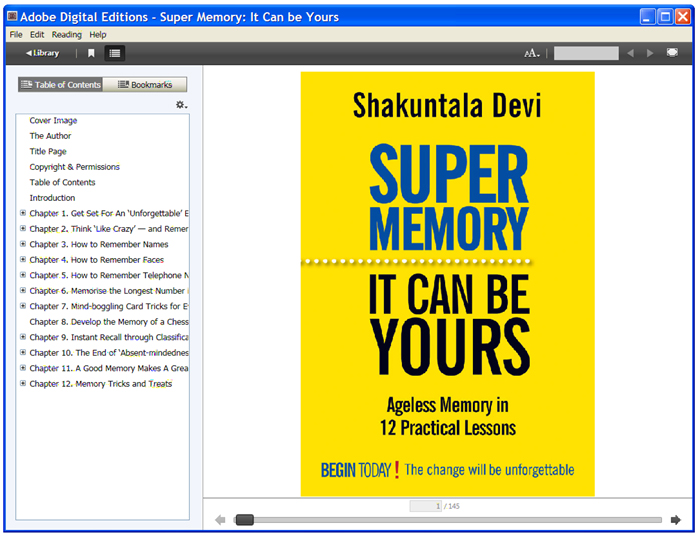Return to Library view

tap(42, 53)
